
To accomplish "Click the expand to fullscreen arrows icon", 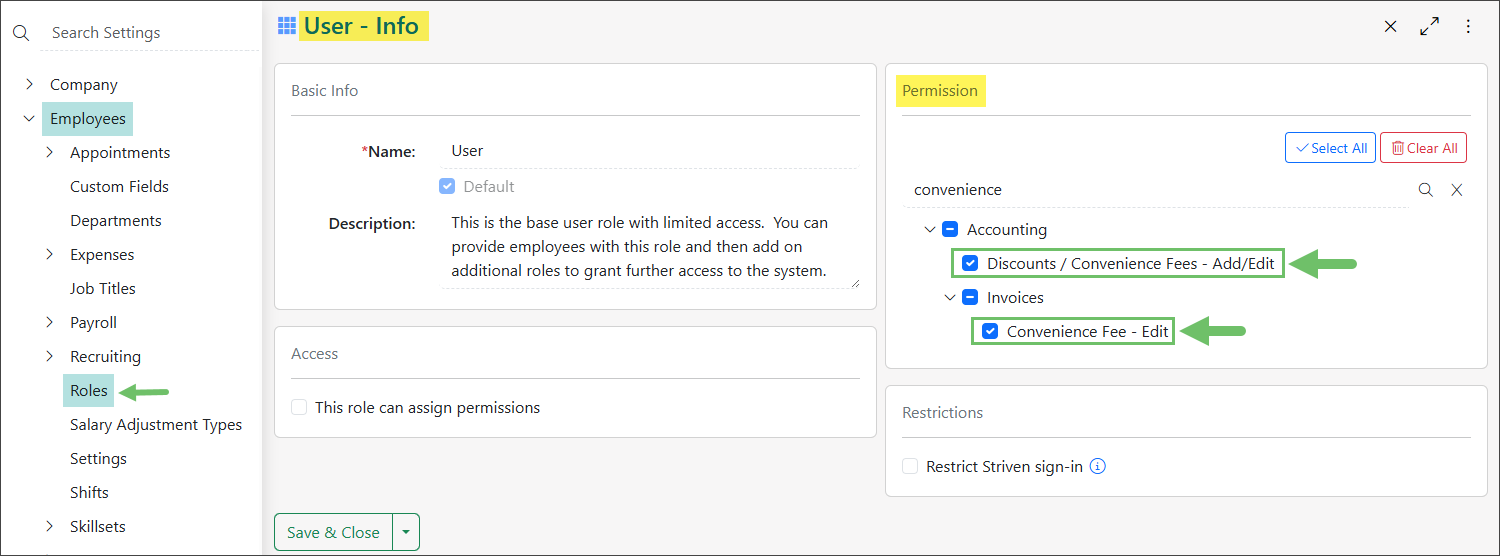I will coord(1429,27).
